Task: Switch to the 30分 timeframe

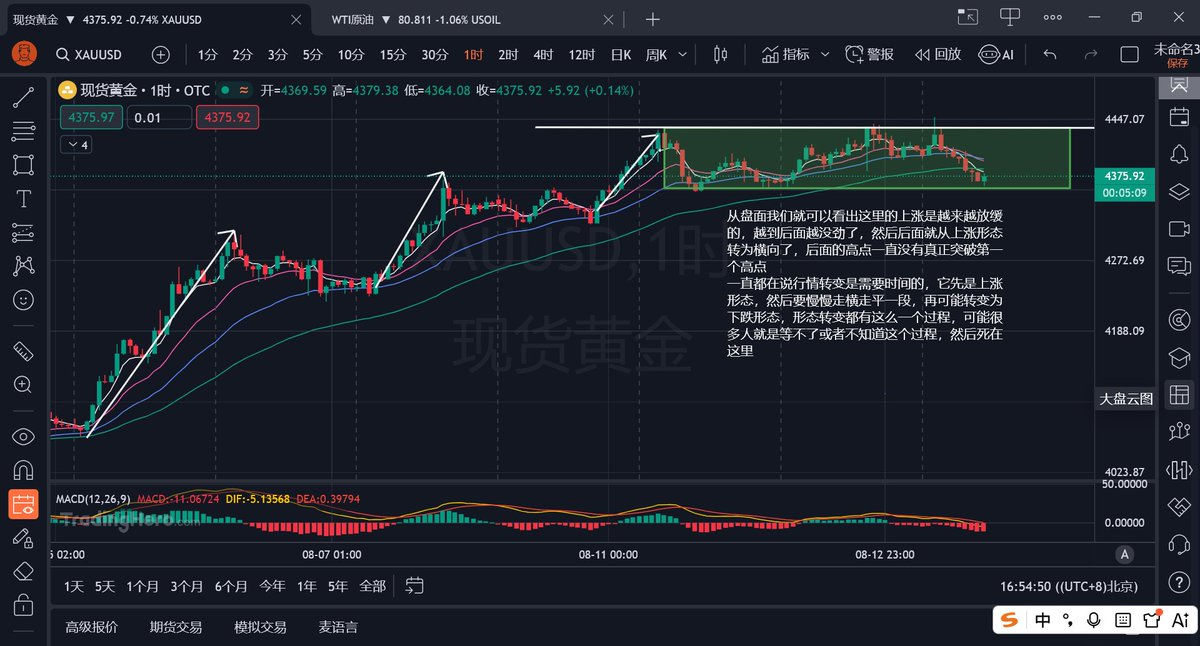Action: pos(434,55)
